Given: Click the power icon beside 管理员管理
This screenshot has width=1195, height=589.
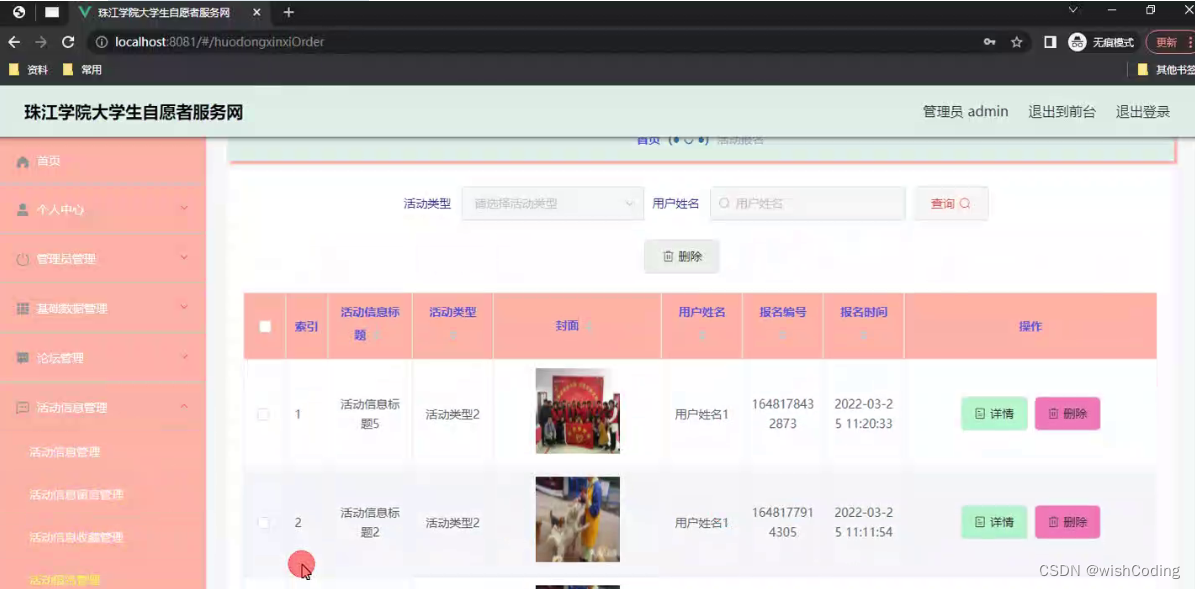Looking at the screenshot, I should [22, 258].
